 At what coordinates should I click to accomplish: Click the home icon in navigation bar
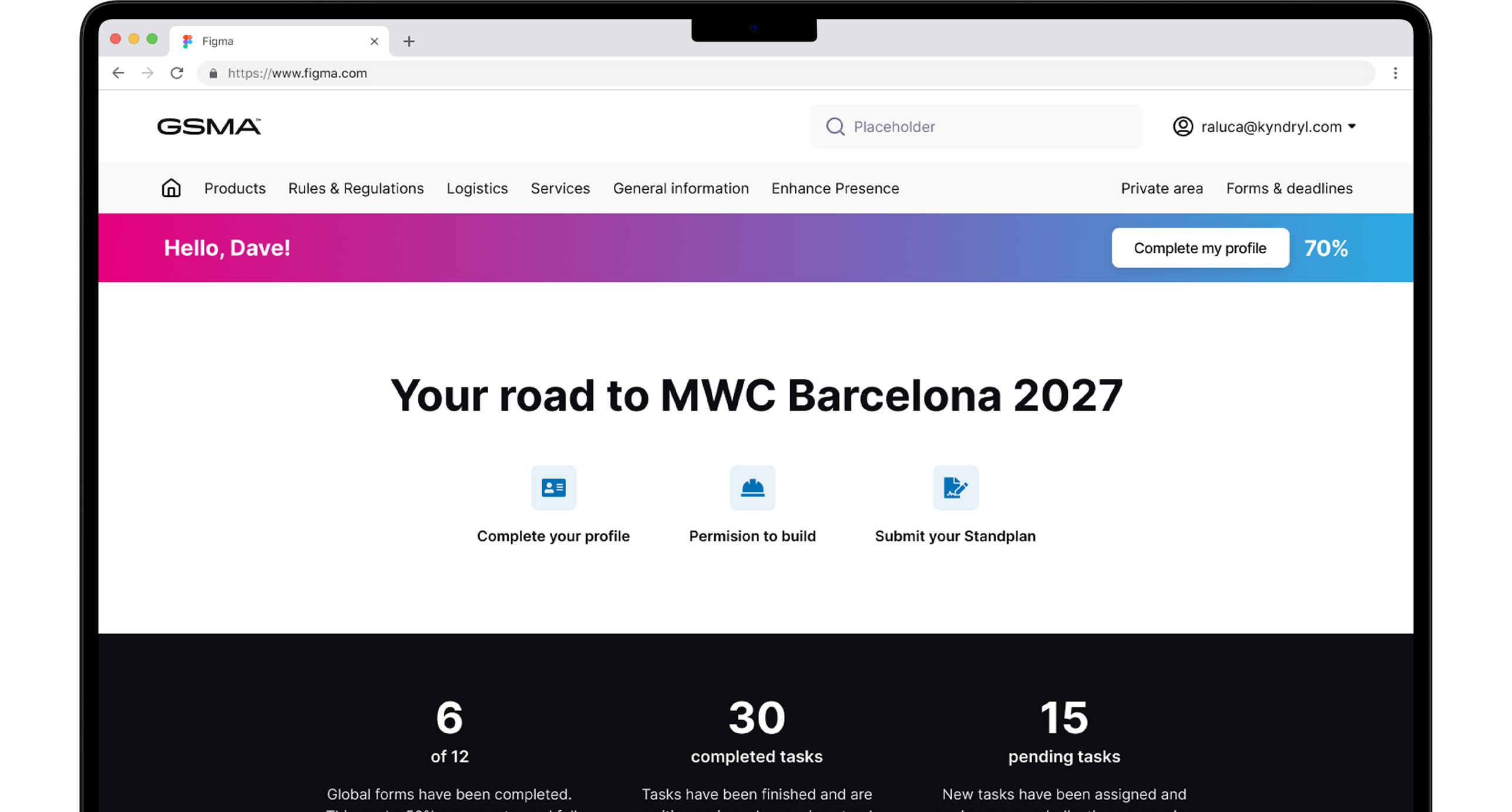pyautogui.click(x=171, y=188)
